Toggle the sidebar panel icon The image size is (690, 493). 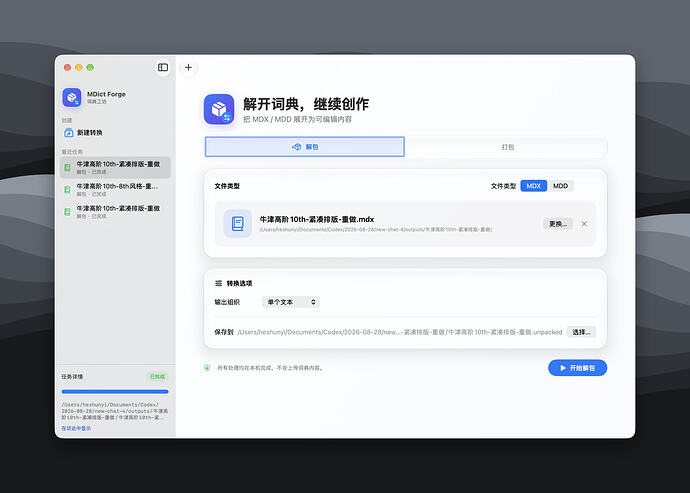pos(163,67)
